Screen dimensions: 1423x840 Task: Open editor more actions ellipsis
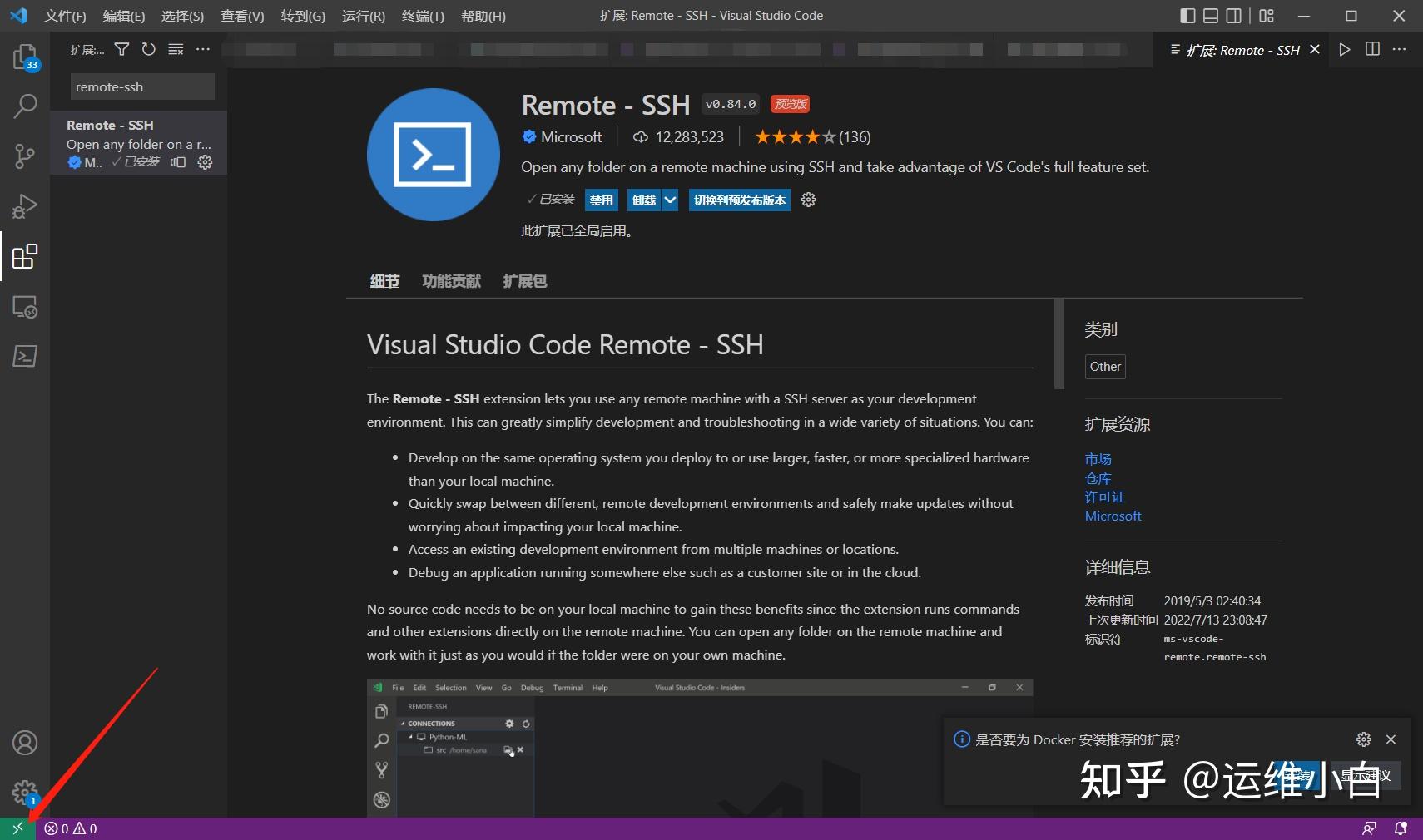[1400, 50]
